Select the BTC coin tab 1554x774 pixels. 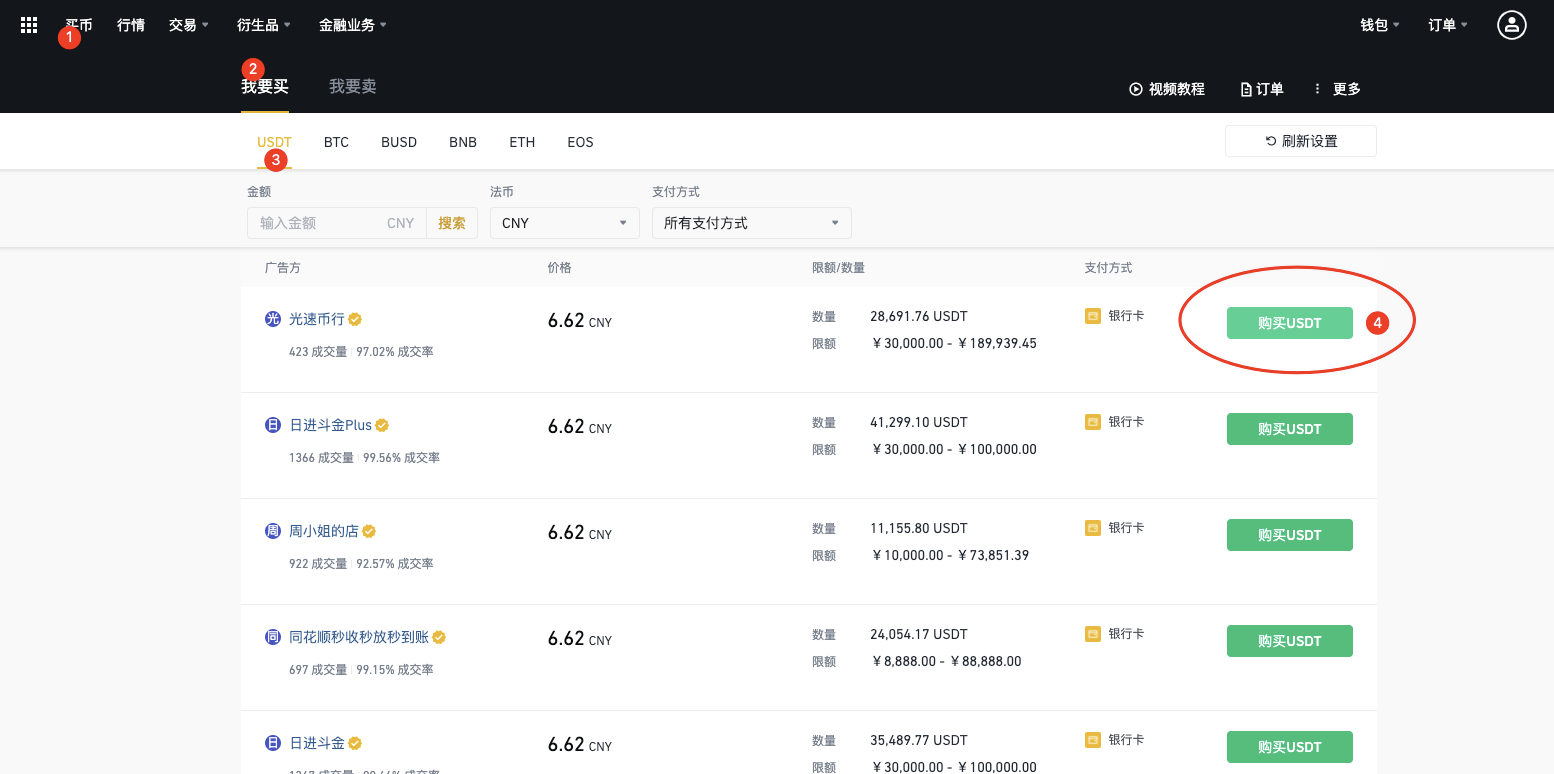(x=336, y=142)
